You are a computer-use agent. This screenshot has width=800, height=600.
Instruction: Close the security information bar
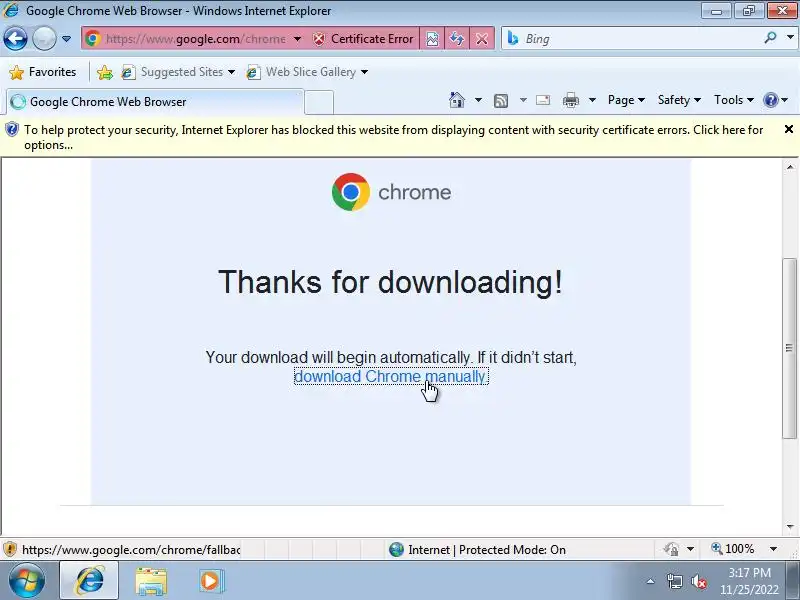(789, 129)
